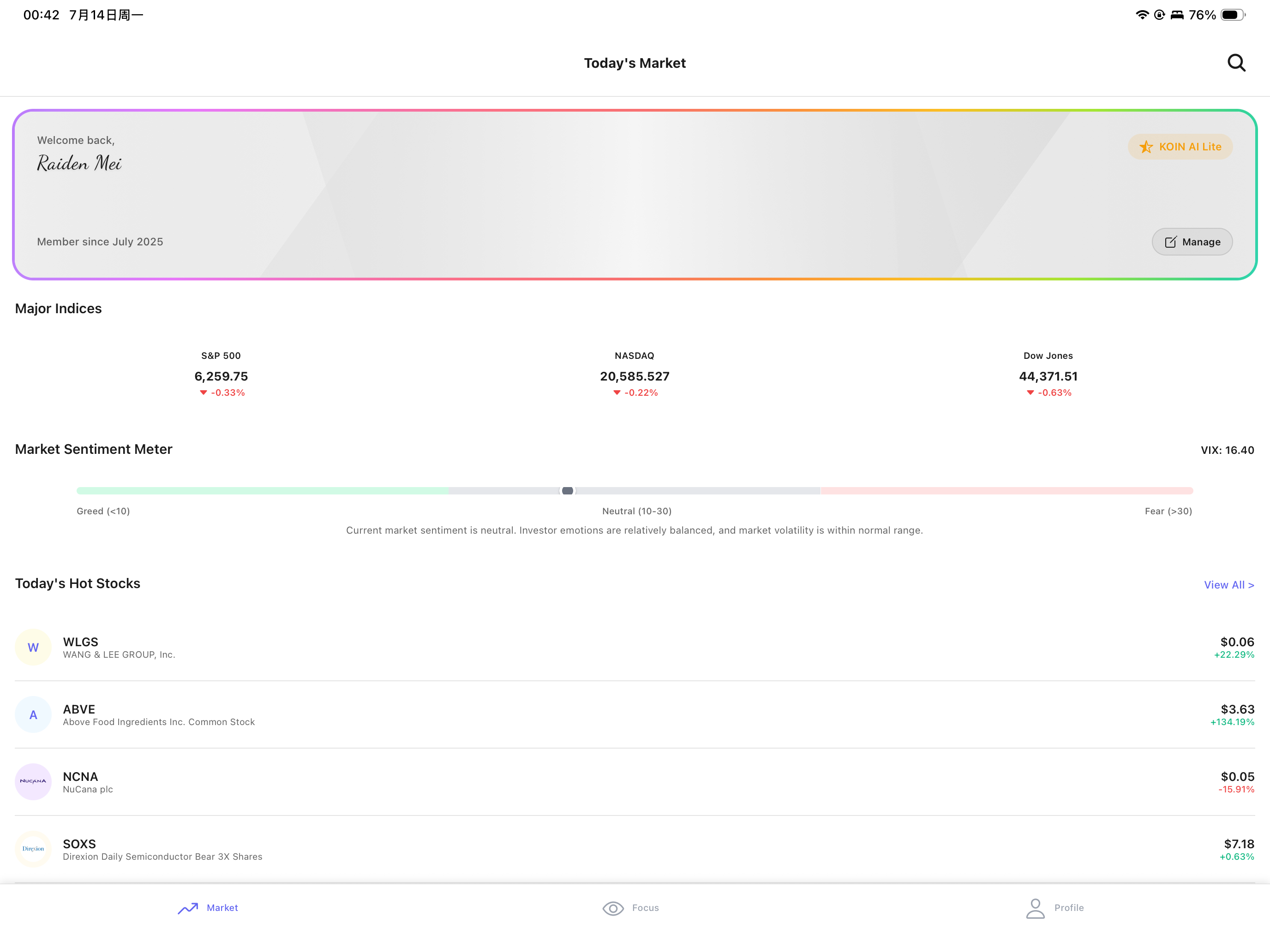This screenshot has width=1270, height=952.
Task: Click the status bar clock 00:42
Action: [42, 15]
